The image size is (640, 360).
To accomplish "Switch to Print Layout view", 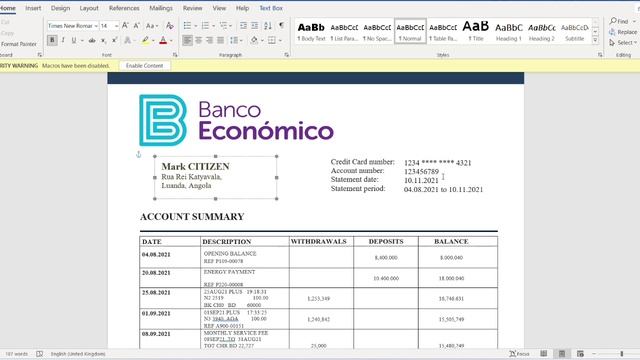I will [562, 353].
